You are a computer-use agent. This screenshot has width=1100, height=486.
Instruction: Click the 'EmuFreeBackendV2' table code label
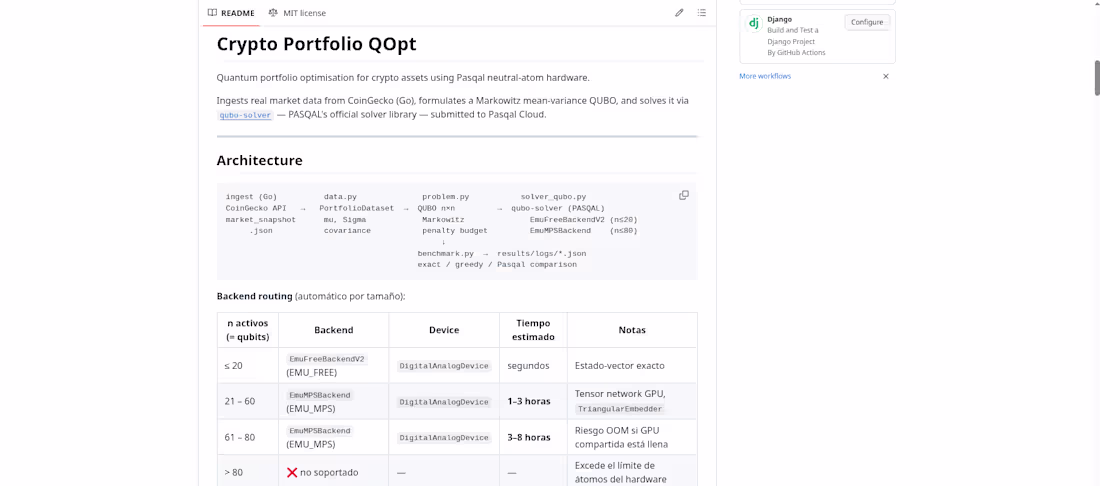[x=327, y=359]
